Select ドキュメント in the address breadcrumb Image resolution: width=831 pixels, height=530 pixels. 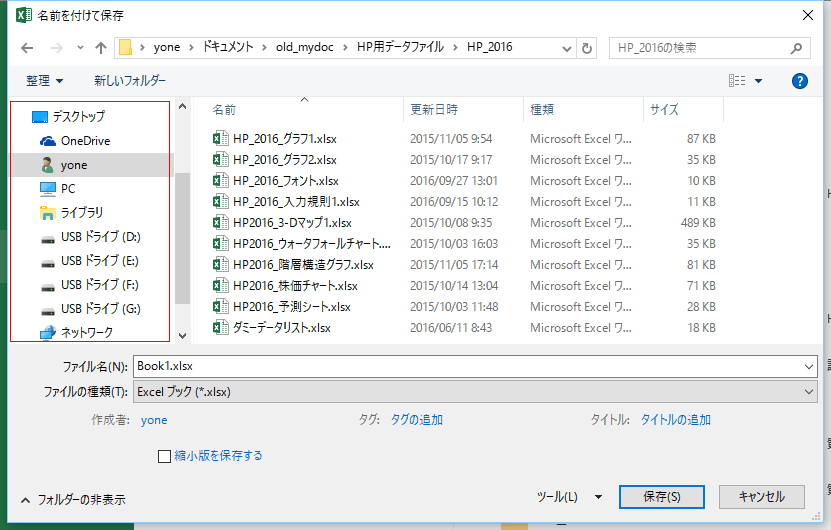click(x=228, y=47)
